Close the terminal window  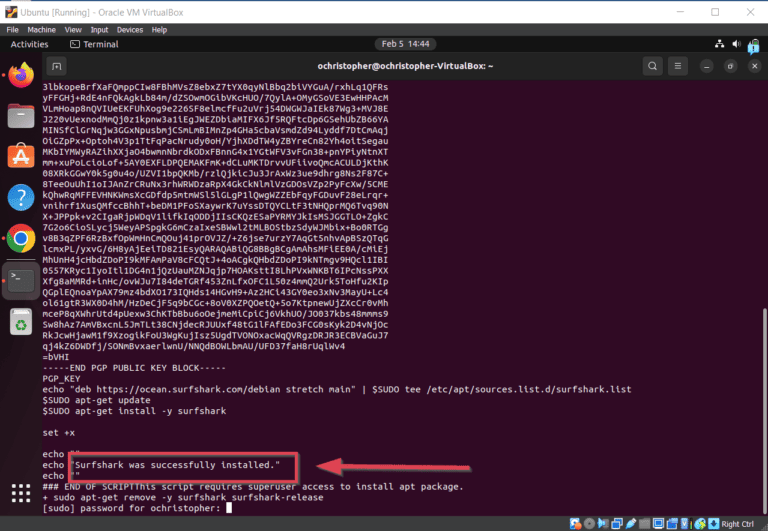tap(754, 66)
